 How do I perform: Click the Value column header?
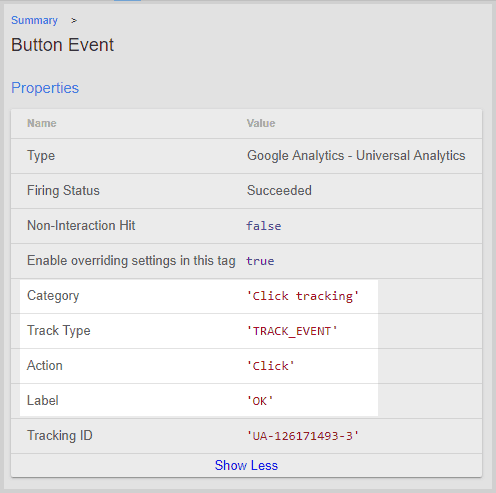[261, 123]
